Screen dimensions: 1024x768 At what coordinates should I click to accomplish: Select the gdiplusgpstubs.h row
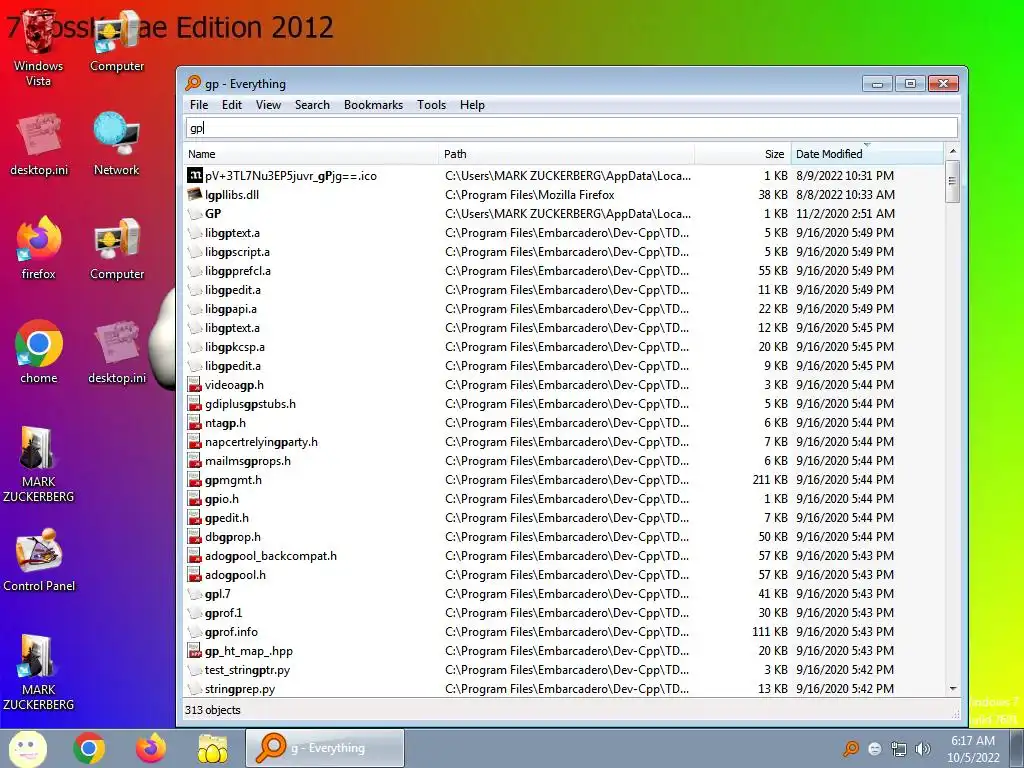tap(564, 404)
